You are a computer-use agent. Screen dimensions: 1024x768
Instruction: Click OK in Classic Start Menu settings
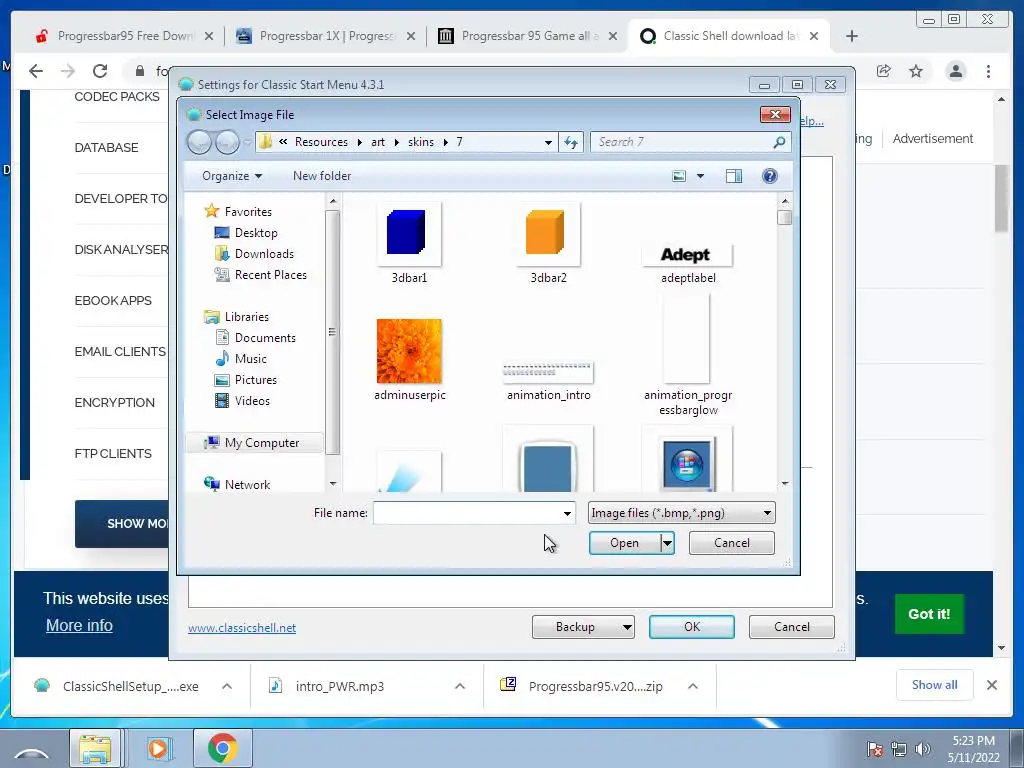(x=692, y=627)
